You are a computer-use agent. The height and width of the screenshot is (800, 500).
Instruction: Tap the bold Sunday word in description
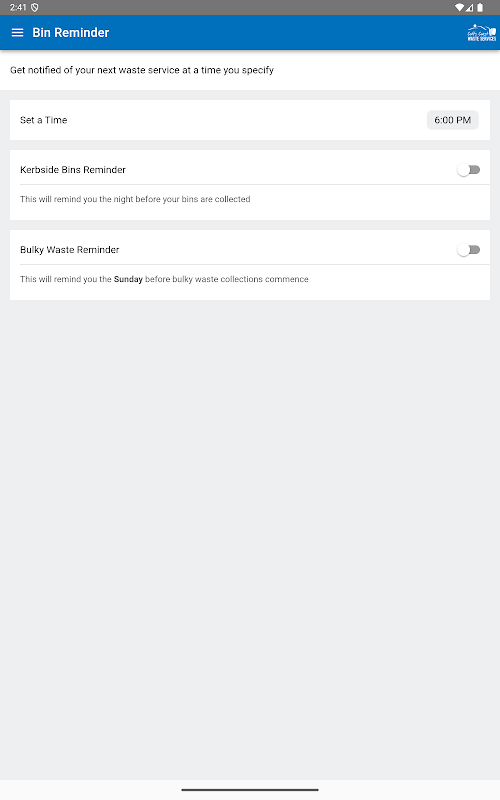(x=128, y=280)
